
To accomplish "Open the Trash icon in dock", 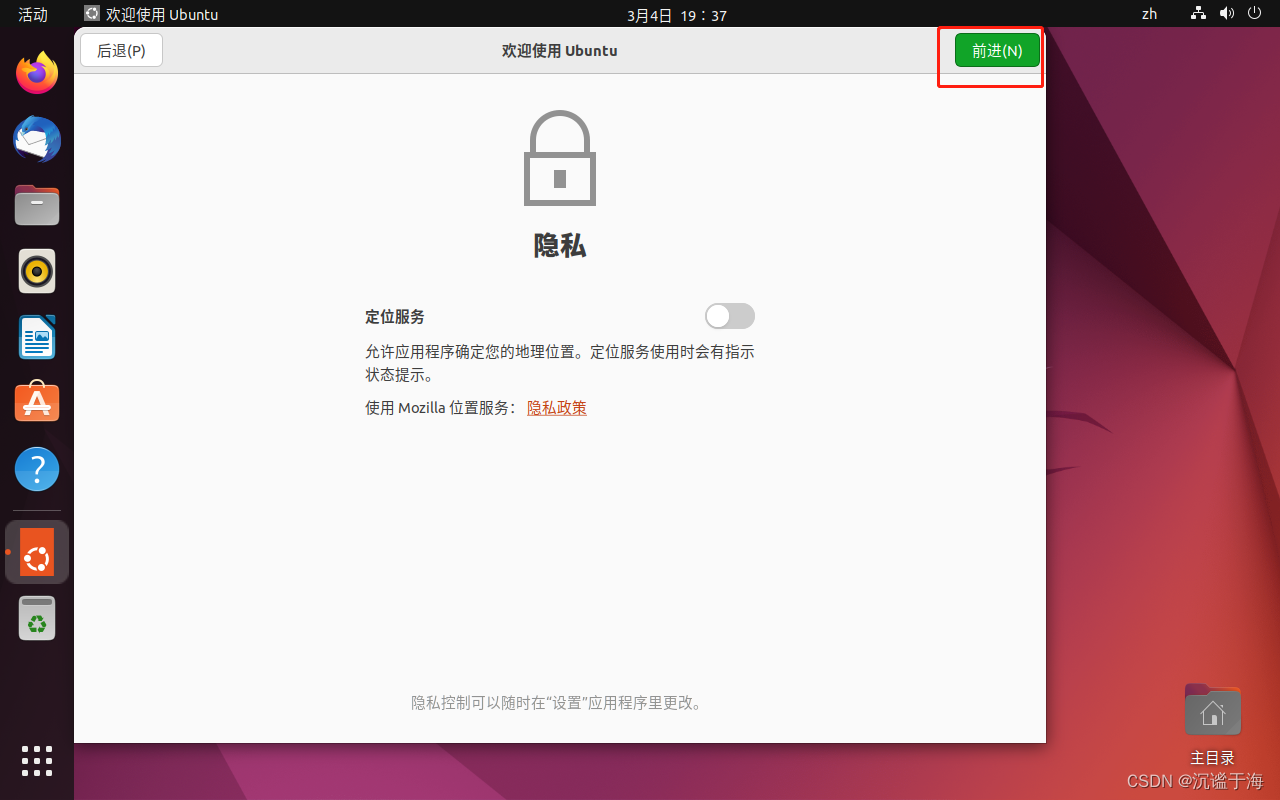I will tap(37, 618).
